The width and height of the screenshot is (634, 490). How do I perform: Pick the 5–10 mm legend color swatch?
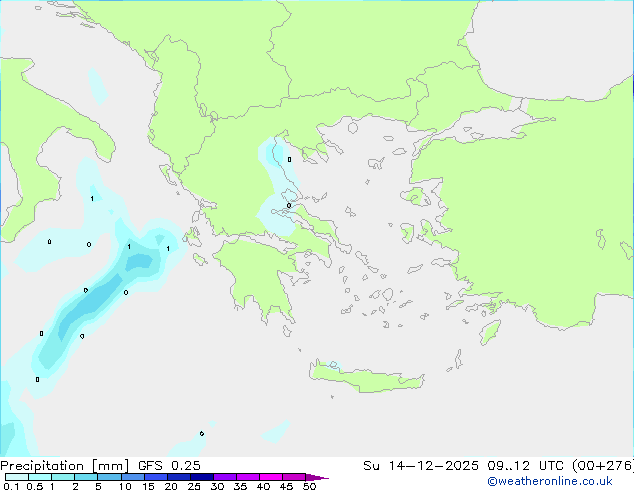click(x=109, y=477)
